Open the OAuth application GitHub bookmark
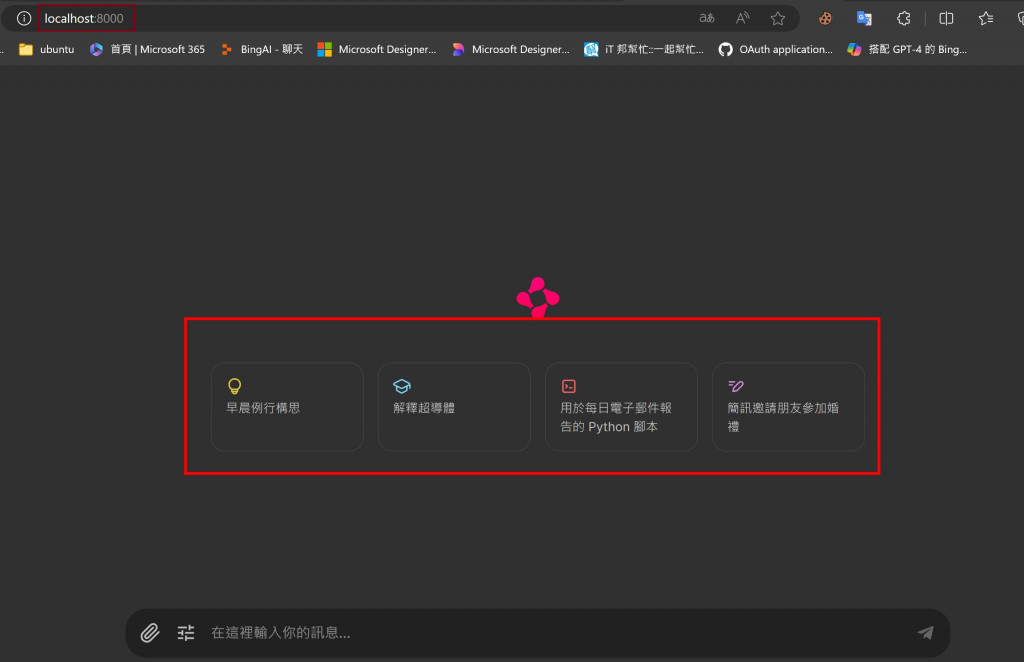The image size is (1024, 662). tap(775, 49)
